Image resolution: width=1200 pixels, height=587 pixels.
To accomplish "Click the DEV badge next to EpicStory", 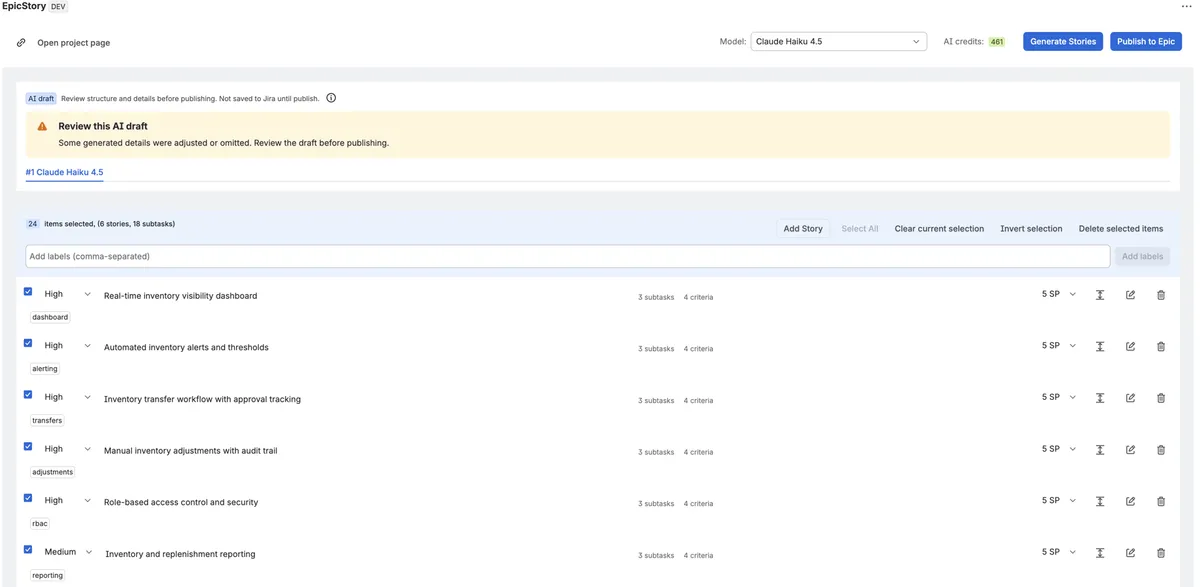I will point(58,6).
